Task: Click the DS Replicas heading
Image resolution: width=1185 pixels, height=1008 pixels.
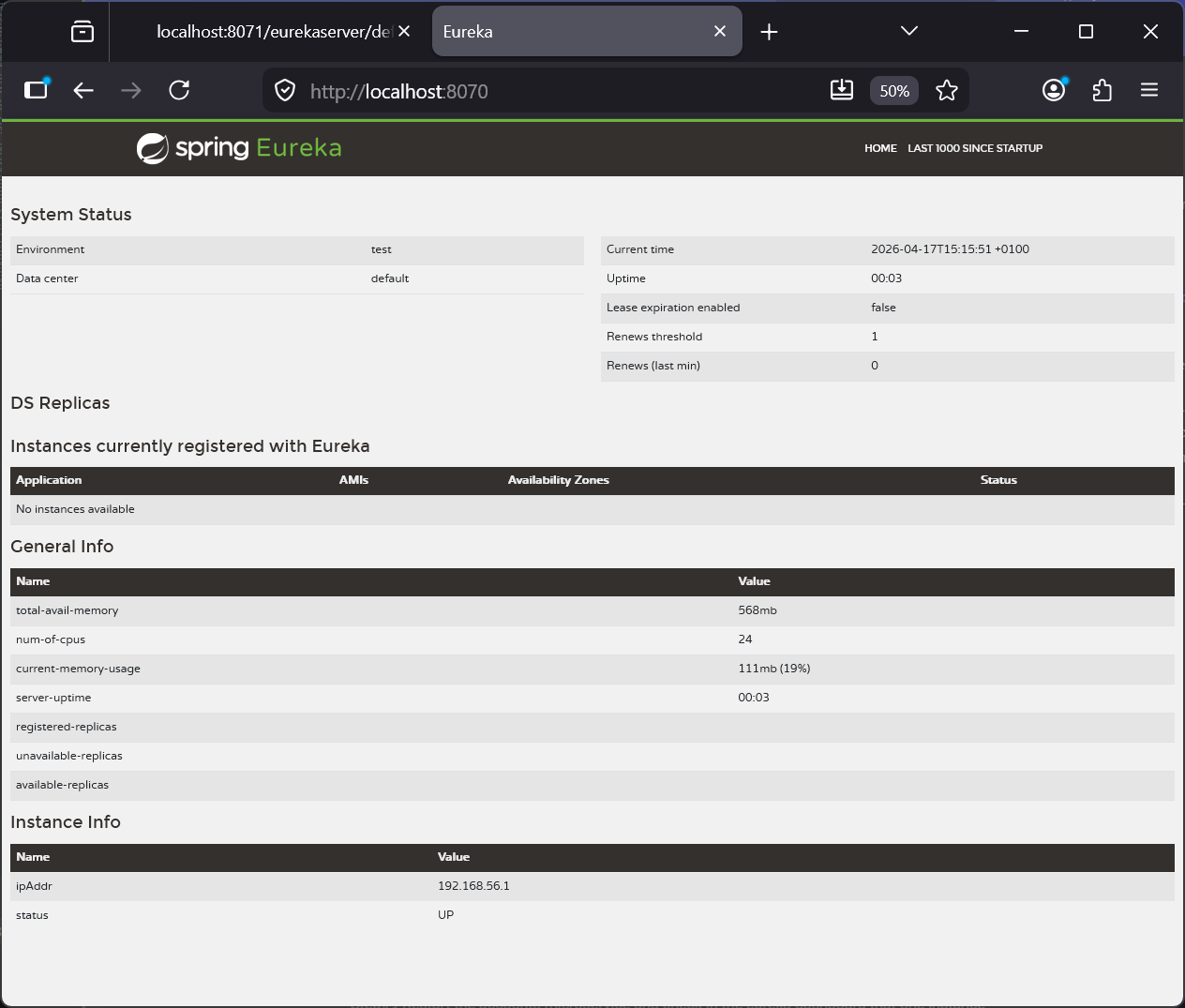Action: click(x=60, y=403)
